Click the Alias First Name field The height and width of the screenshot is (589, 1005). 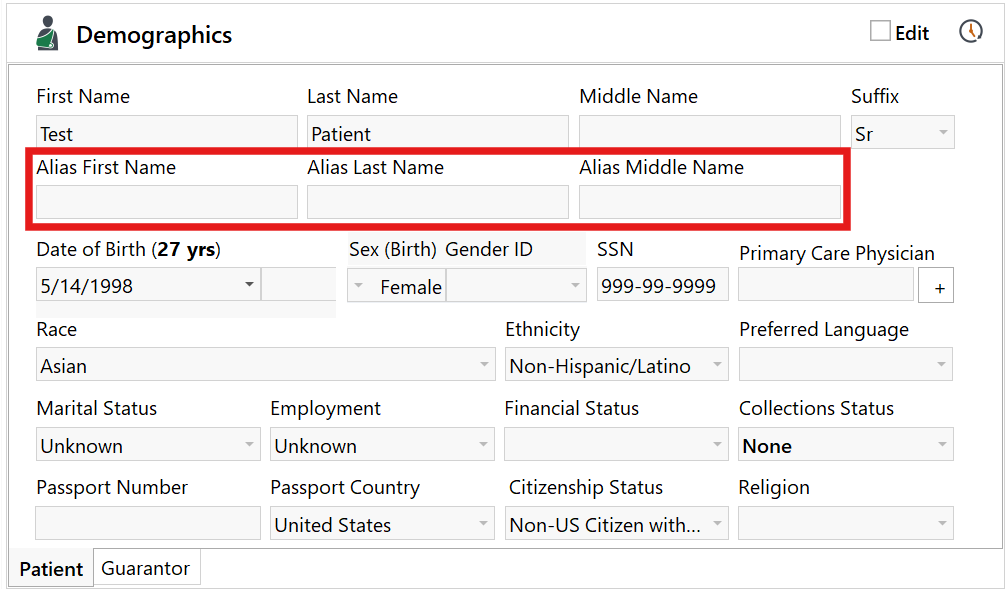[x=166, y=203]
